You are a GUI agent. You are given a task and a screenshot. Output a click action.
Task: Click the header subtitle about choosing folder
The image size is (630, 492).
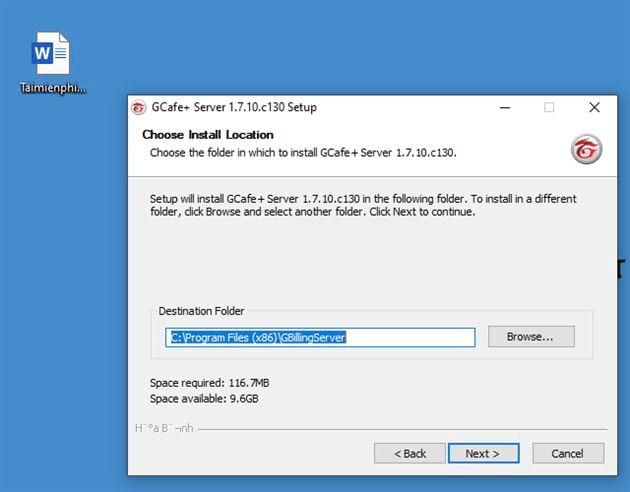303,153
